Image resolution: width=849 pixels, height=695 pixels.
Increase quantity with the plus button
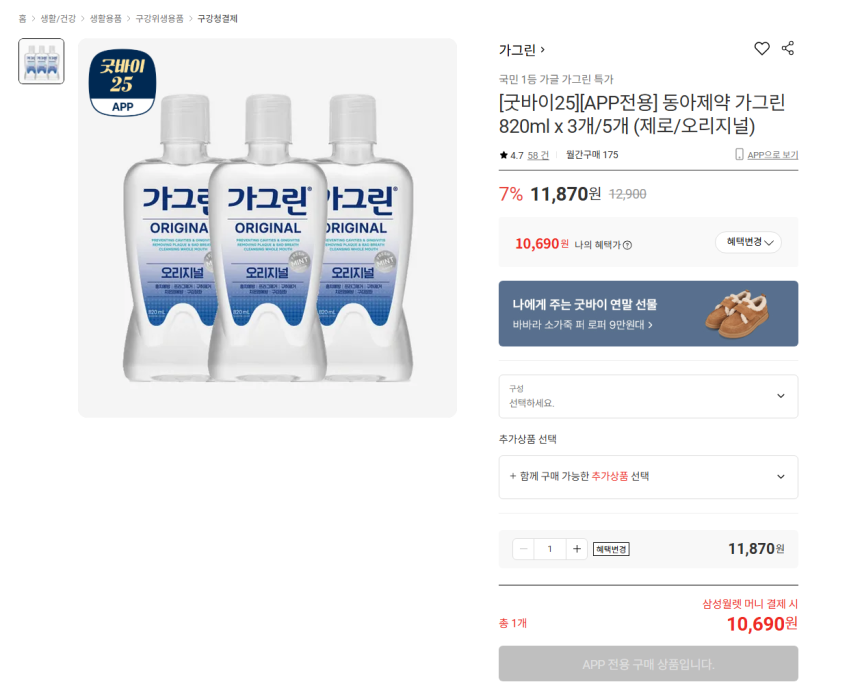click(x=576, y=549)
